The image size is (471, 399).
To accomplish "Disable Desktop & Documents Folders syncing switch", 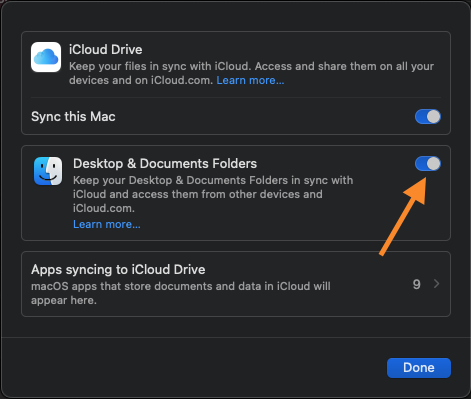I will 428,164.
